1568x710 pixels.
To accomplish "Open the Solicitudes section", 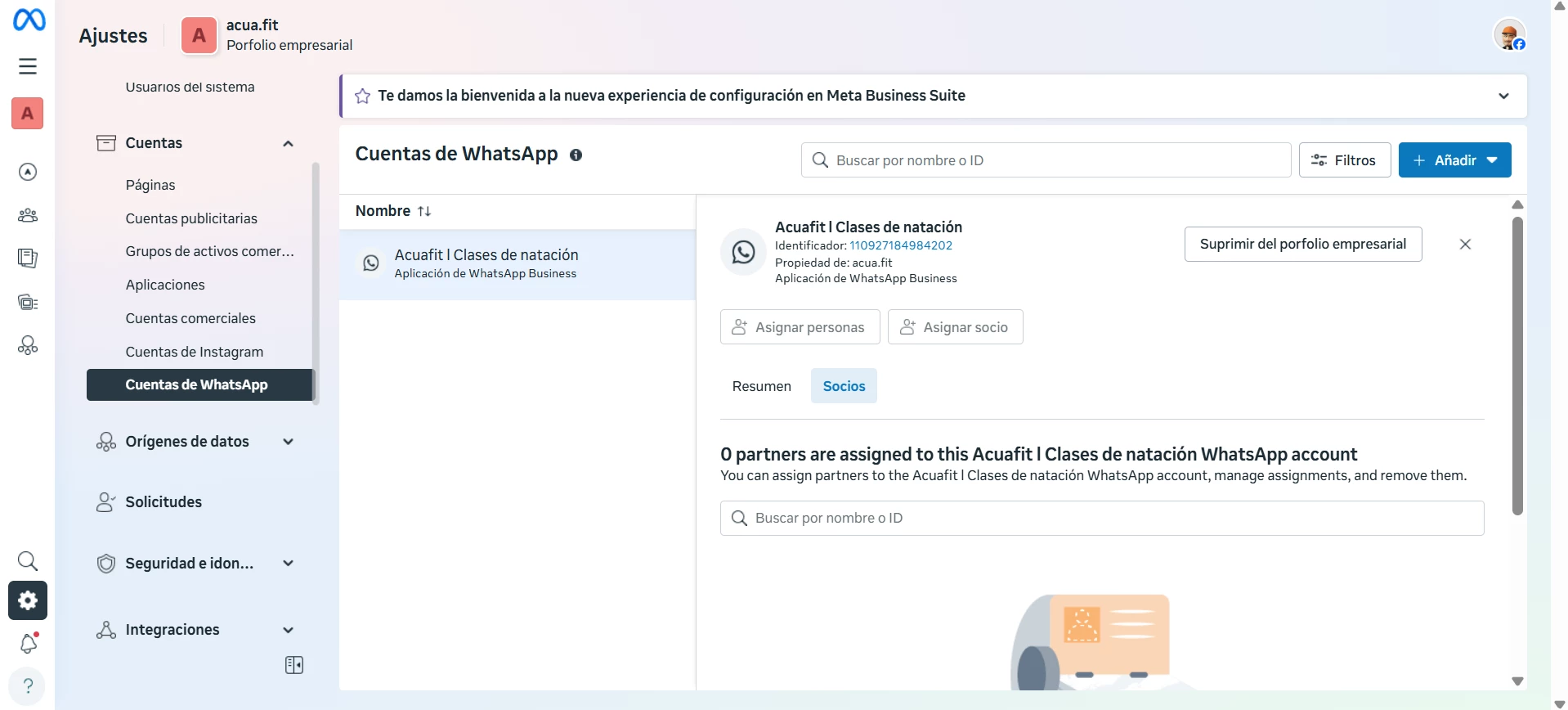I will click(164, 502).
